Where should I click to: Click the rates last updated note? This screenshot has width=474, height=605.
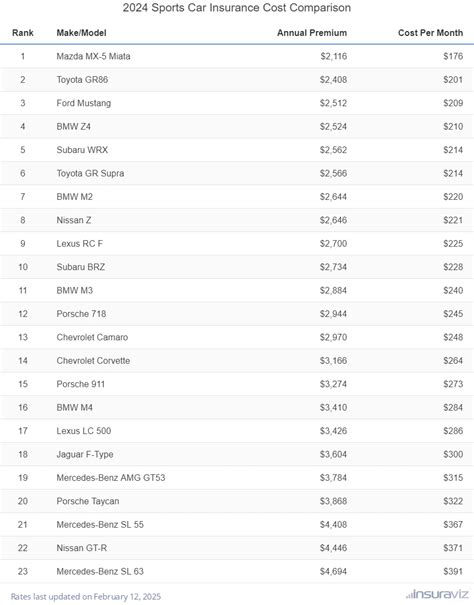(x=86, y=597)
